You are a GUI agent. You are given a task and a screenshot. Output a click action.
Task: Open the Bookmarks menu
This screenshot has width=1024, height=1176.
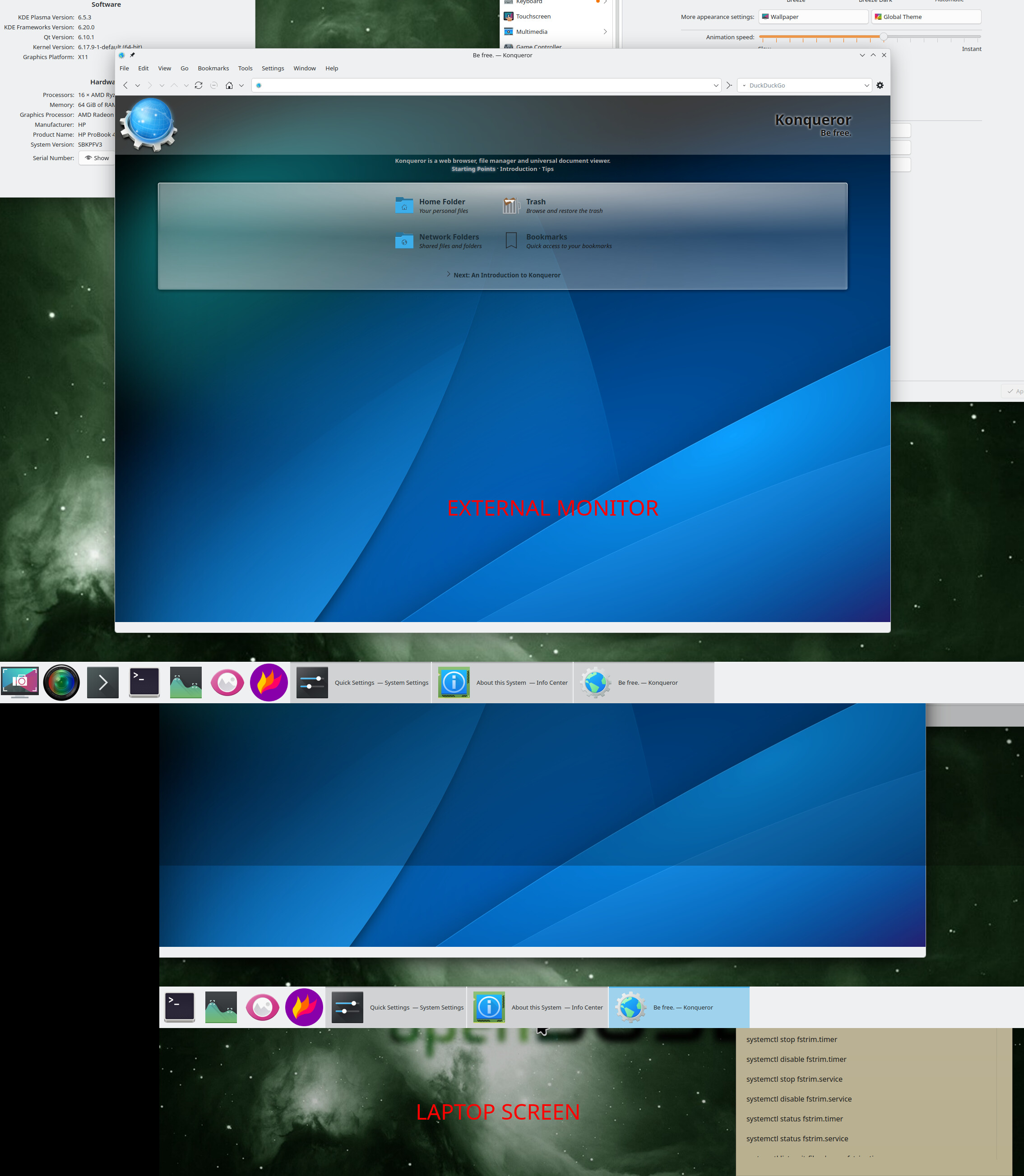pos(213,69)
